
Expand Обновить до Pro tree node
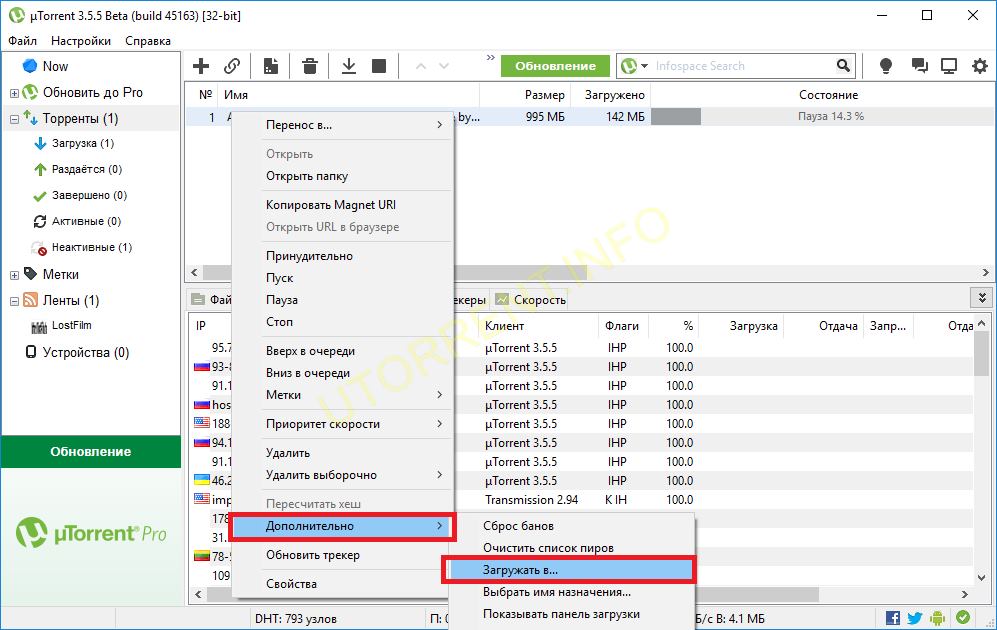click(x=14, y=93)
